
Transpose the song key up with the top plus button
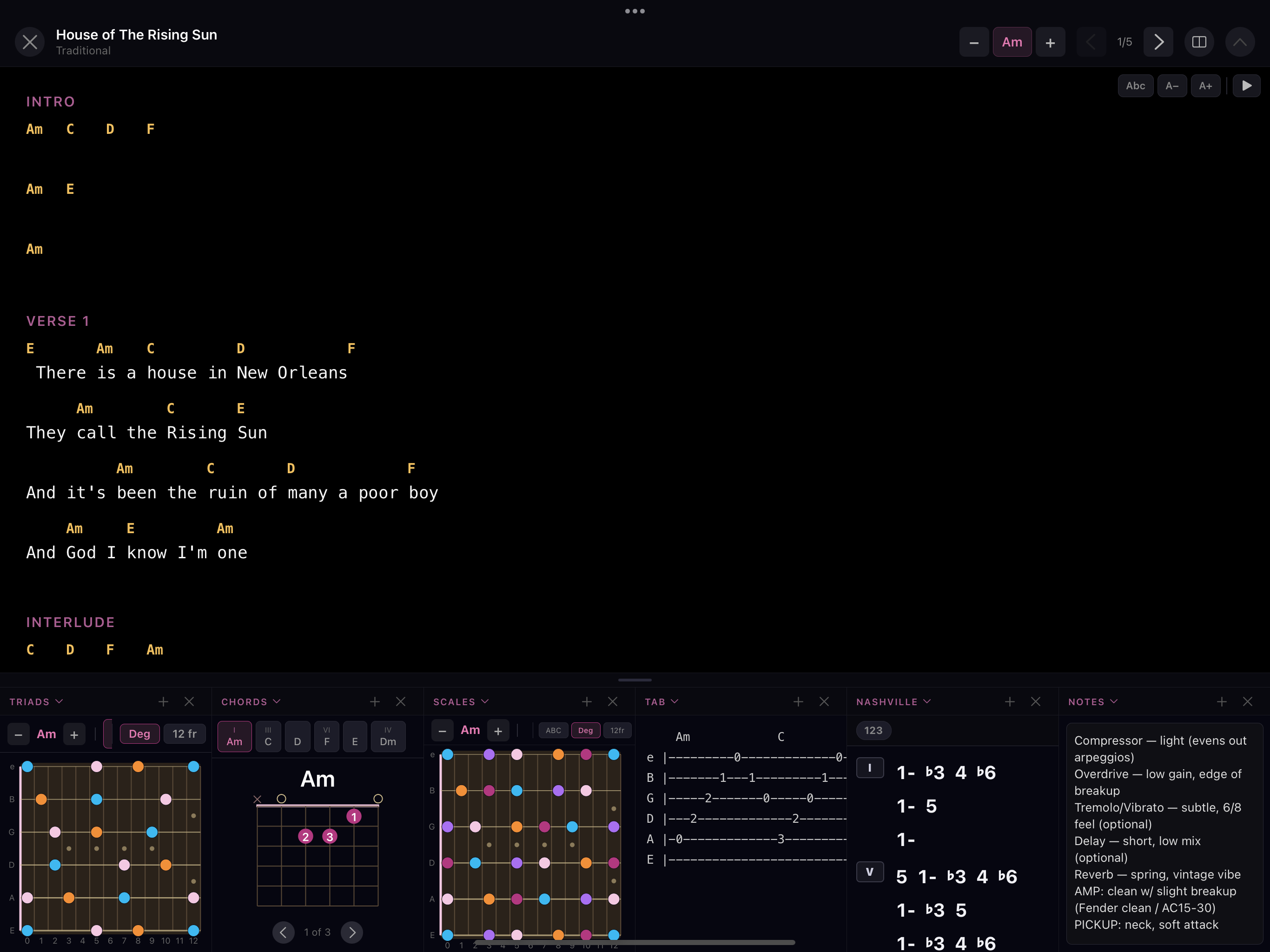(x=1050, y=42)
